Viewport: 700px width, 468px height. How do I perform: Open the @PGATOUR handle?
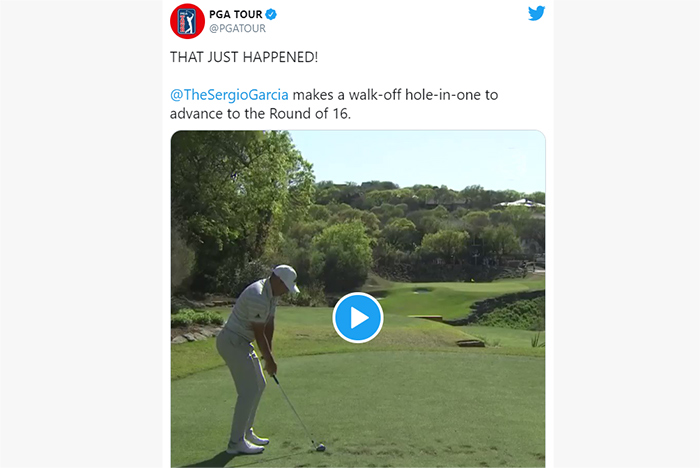(238, 29)
